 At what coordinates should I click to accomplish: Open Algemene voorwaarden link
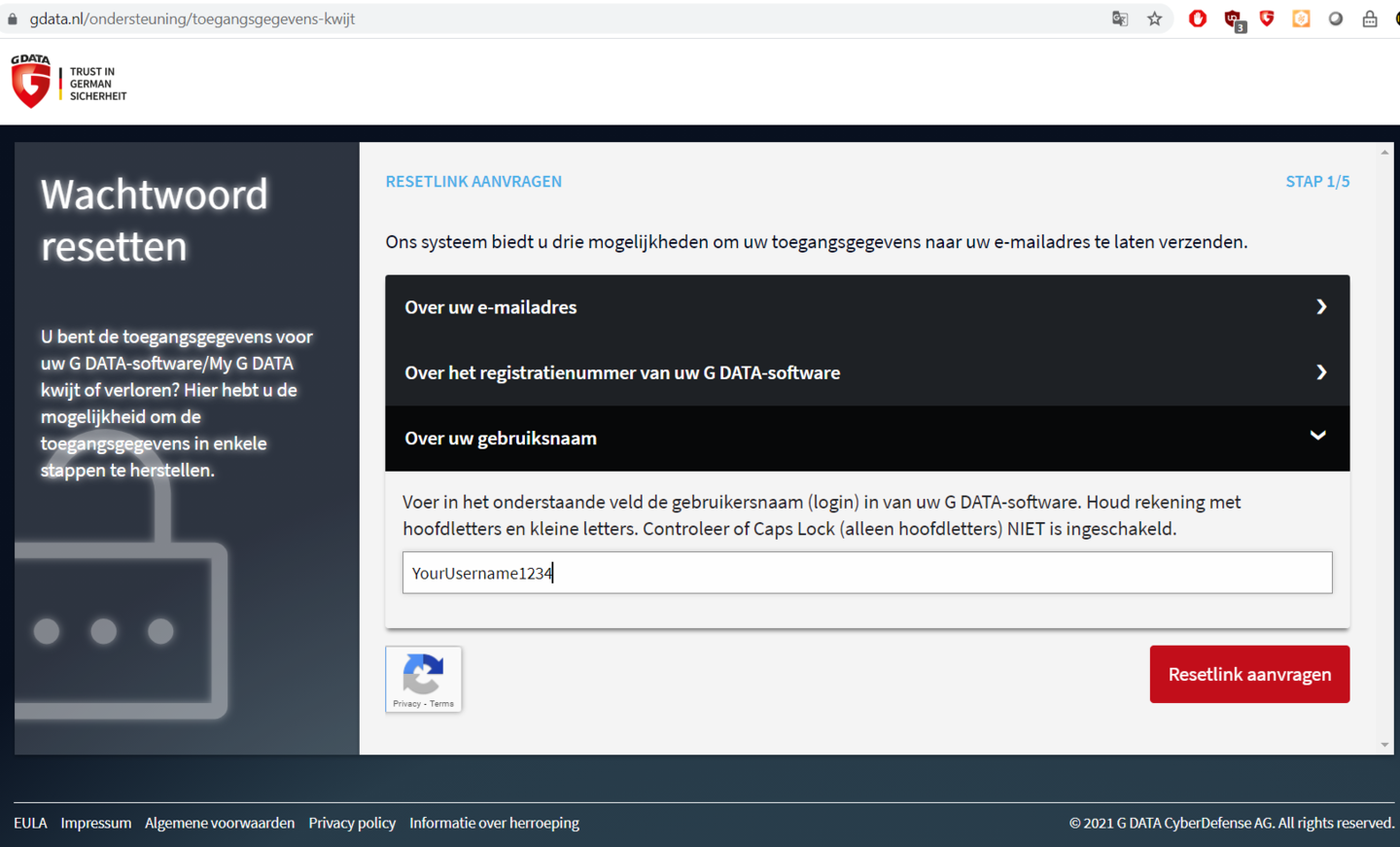220,823
